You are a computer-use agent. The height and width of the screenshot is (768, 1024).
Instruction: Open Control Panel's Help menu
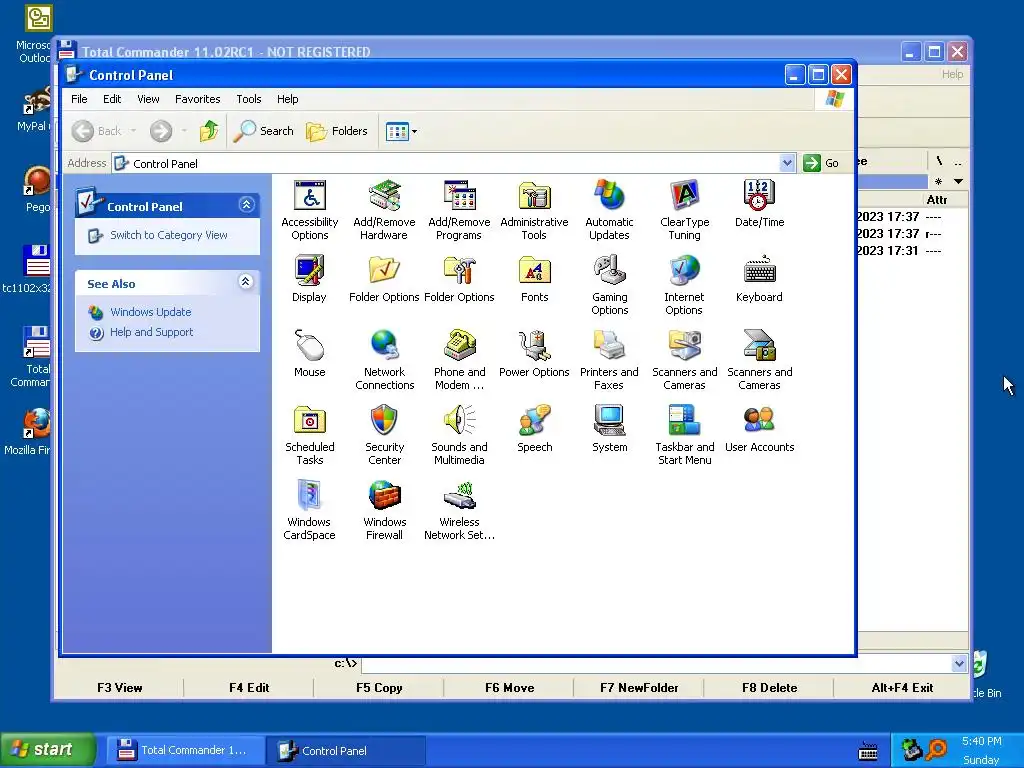pyautogui.click(x=287, y=99)
